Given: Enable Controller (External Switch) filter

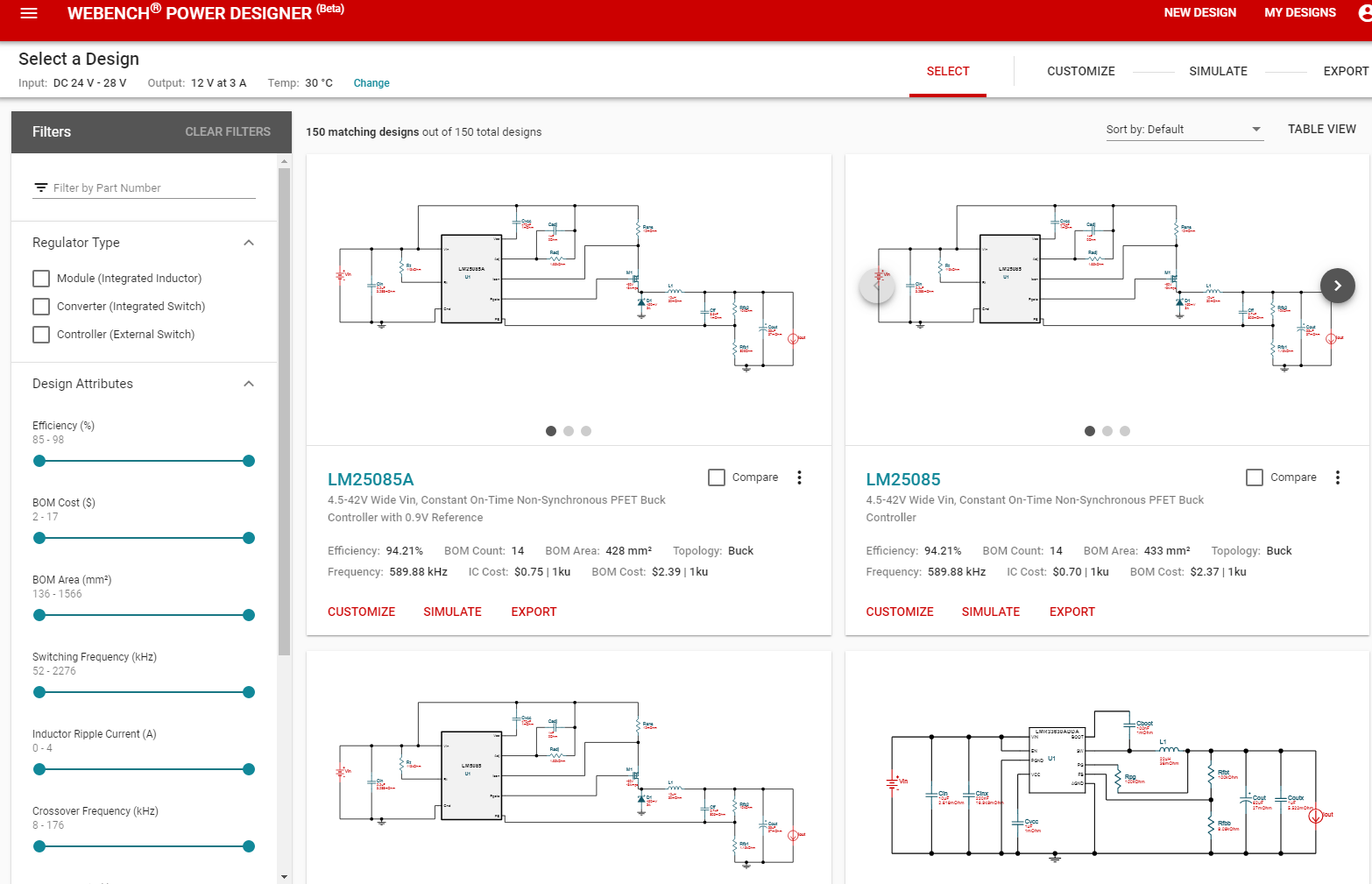Looking at the screenshot, I should tap(41, 335).
